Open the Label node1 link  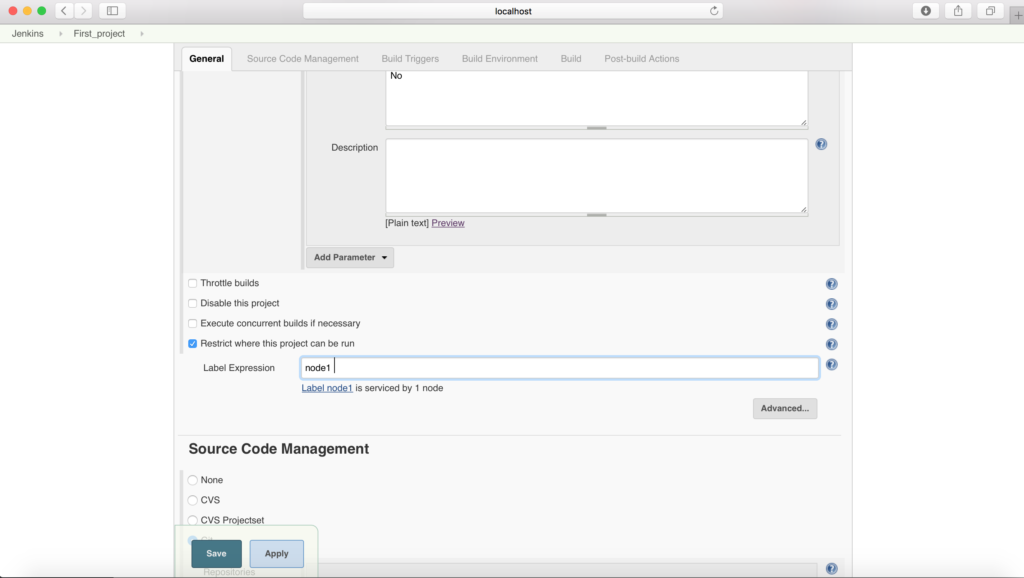tap(327, 387)
